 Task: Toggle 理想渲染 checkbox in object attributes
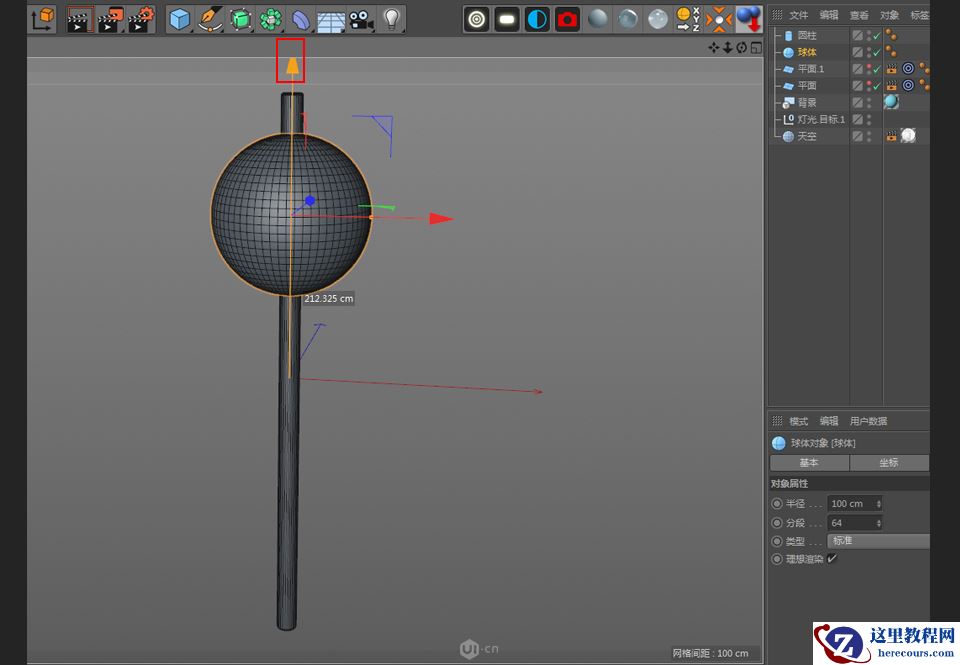[x=831, y=557]
